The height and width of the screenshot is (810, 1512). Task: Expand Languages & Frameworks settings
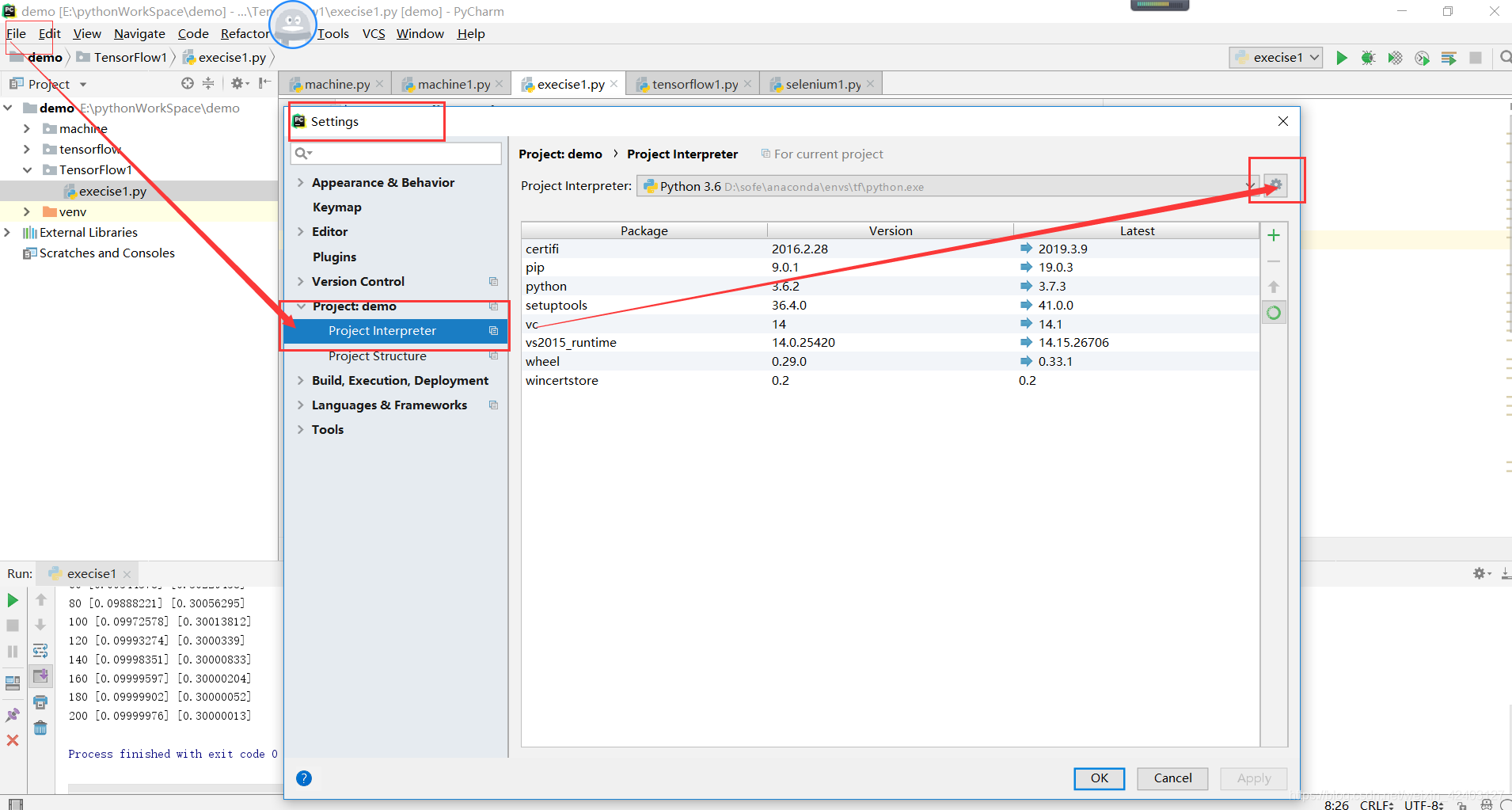(x=300, y=405)
